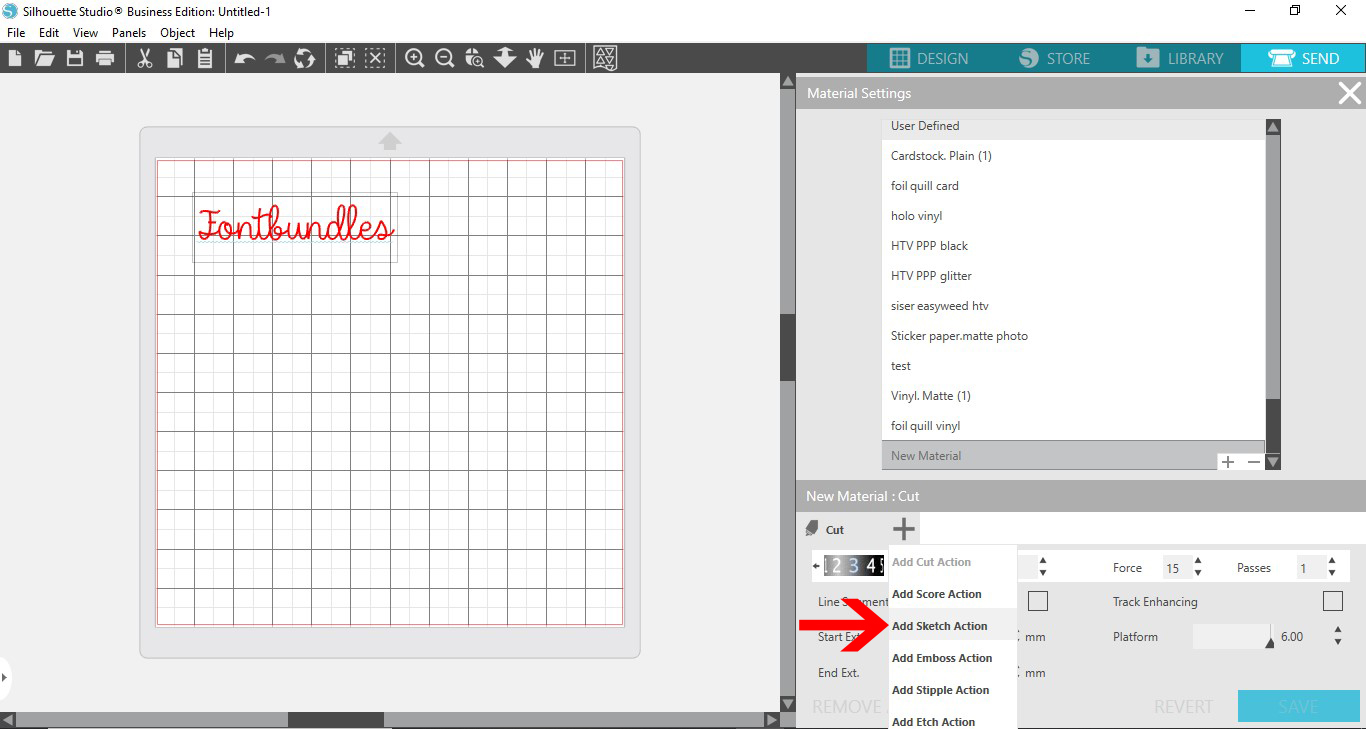
Task: Click the REVERT button
Action: pos(1183,707)
